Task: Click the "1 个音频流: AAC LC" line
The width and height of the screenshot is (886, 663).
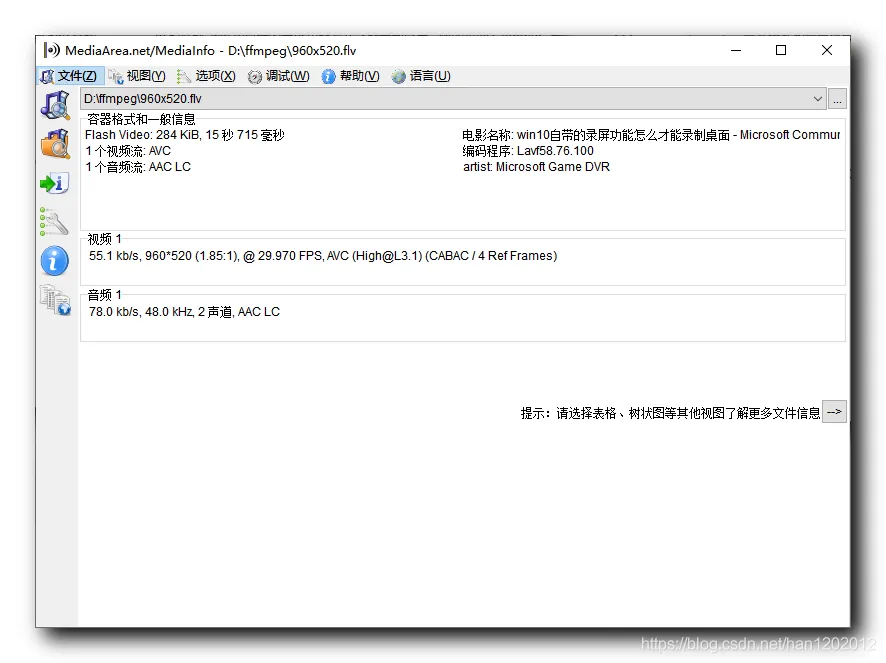Action: pos(138,167)
